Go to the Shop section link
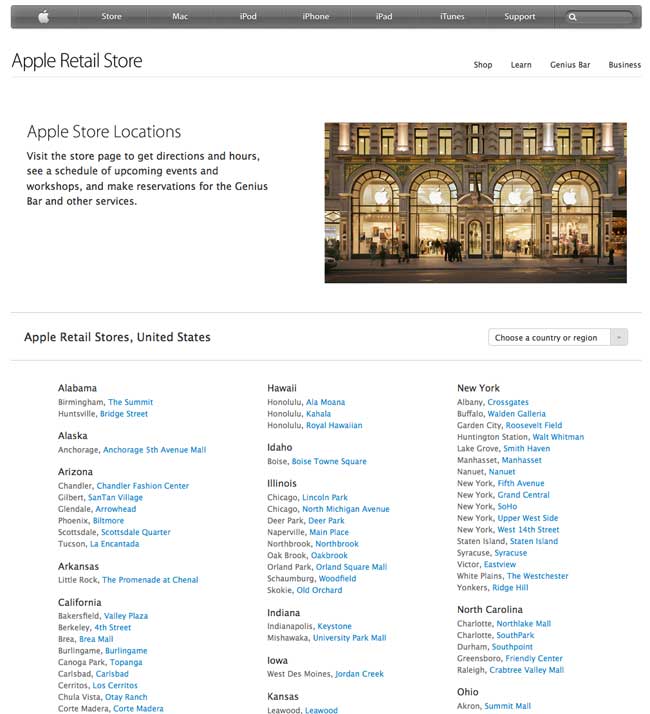The height and width of the screenshot is (714, 650). 483,65
